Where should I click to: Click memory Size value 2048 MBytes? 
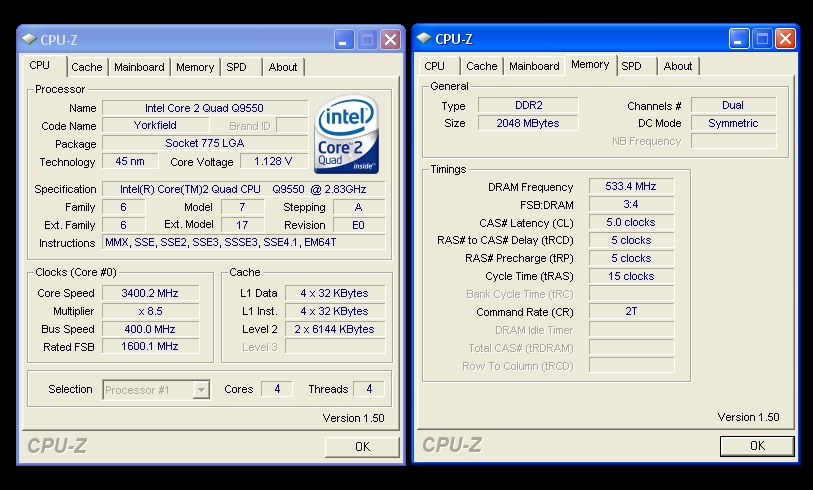[528, 123]
